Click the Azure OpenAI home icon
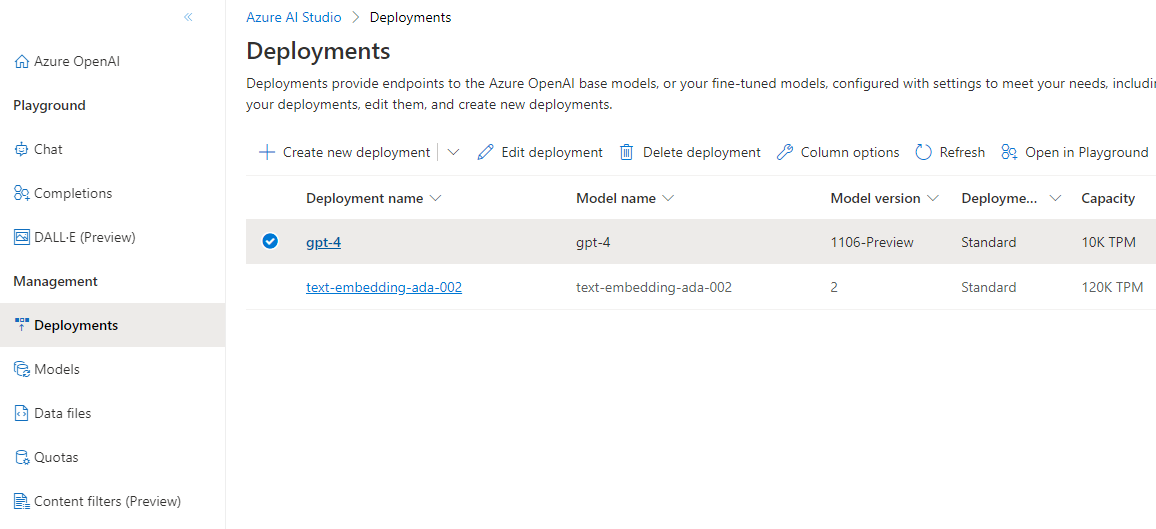This screenshot has height=529, width=1156. 21,61
